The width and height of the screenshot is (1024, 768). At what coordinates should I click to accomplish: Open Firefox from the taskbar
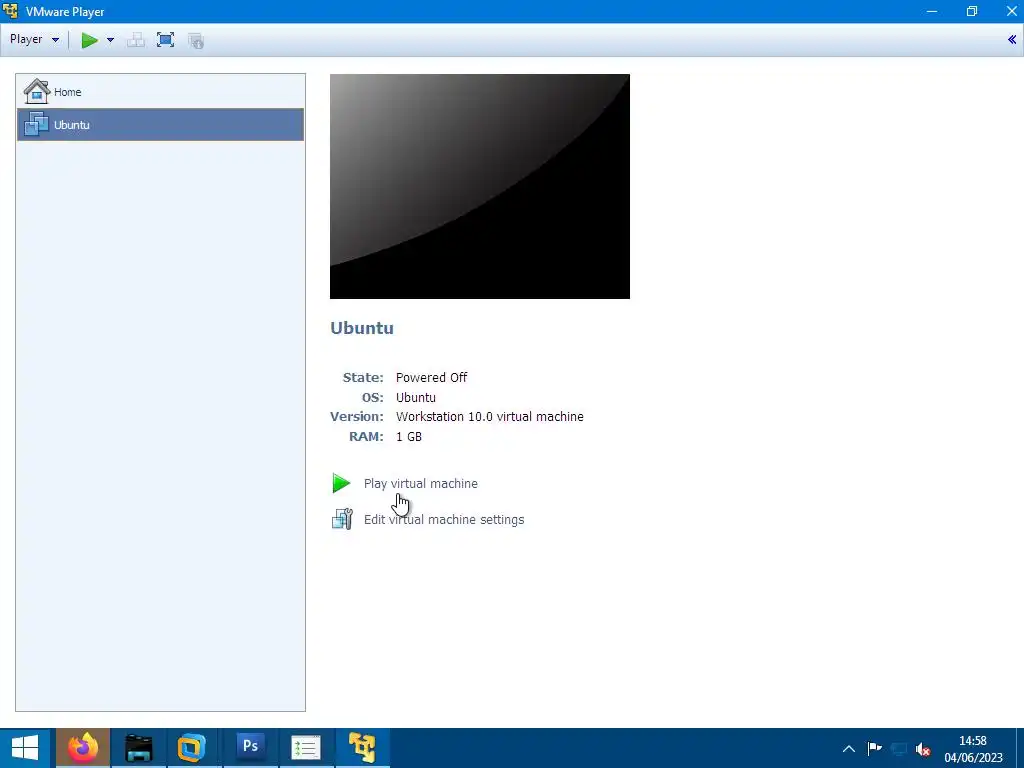83,748
